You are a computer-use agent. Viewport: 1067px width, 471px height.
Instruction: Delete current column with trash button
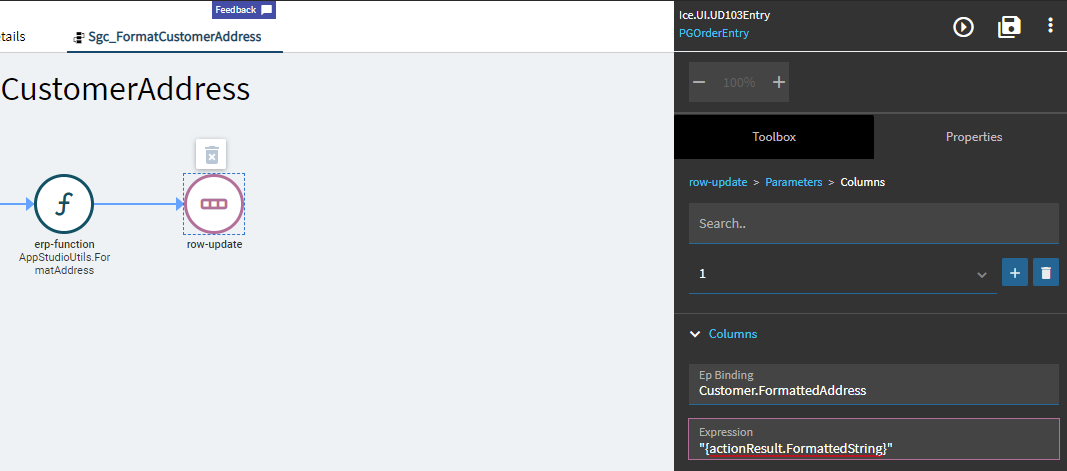point(1046,273)
